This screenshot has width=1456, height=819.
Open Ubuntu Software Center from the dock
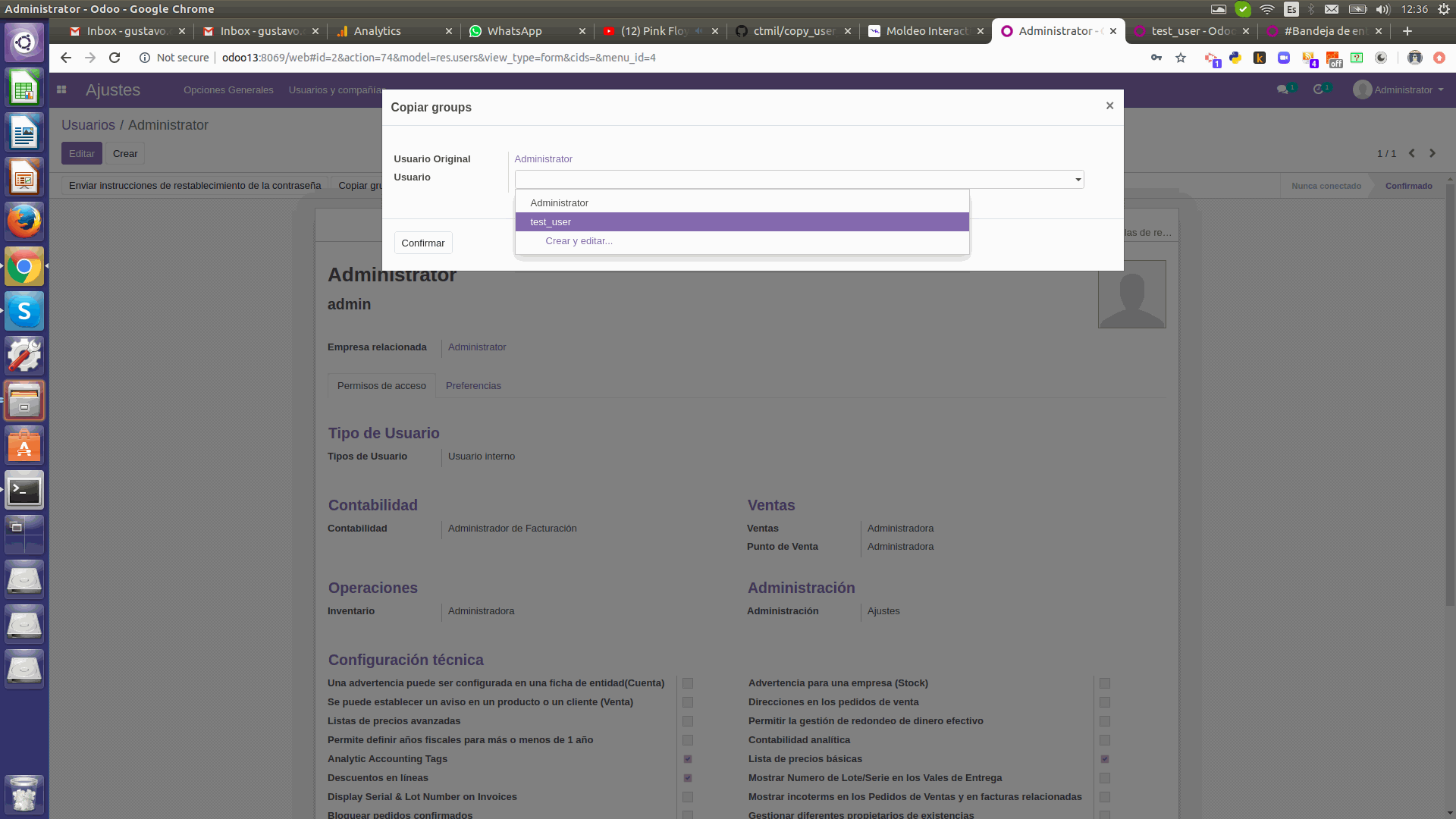tap(24, 446)
